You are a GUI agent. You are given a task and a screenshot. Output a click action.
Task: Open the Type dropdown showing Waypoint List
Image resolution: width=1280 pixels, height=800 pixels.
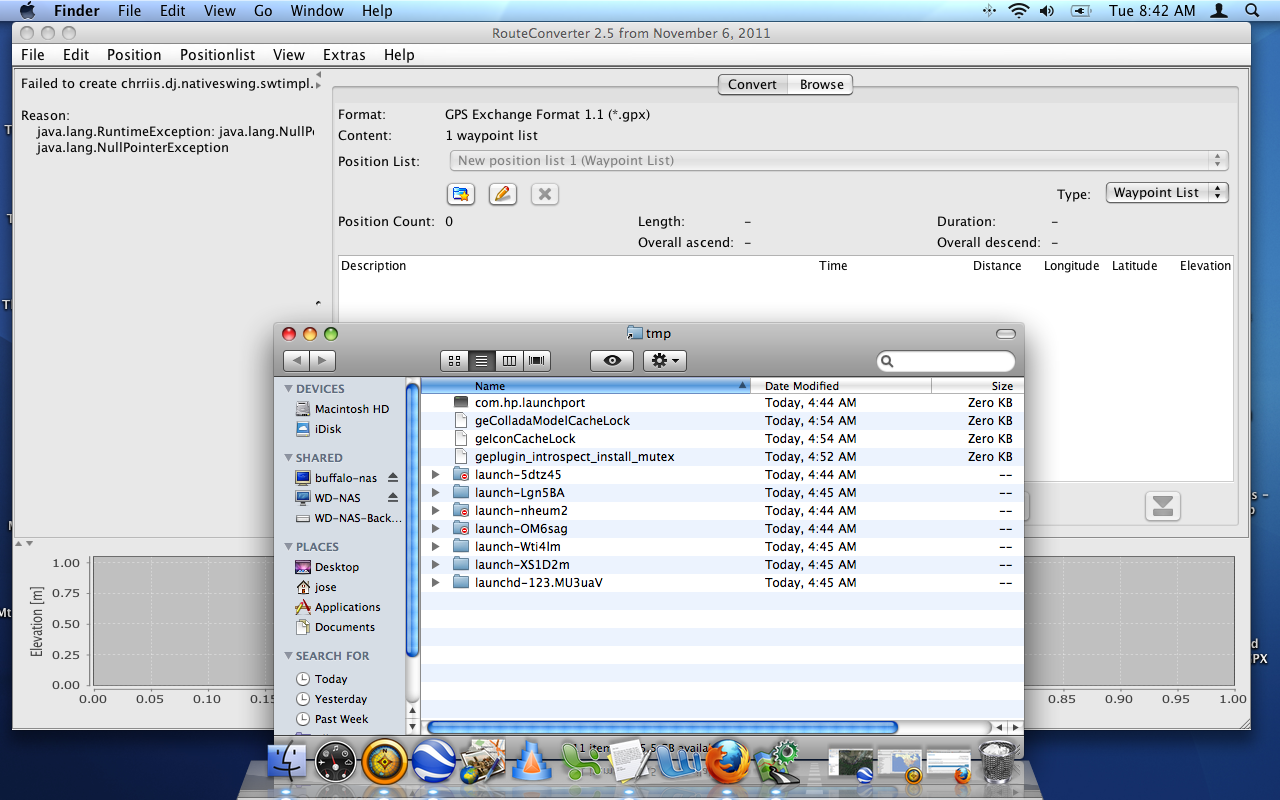[1166, 193]
